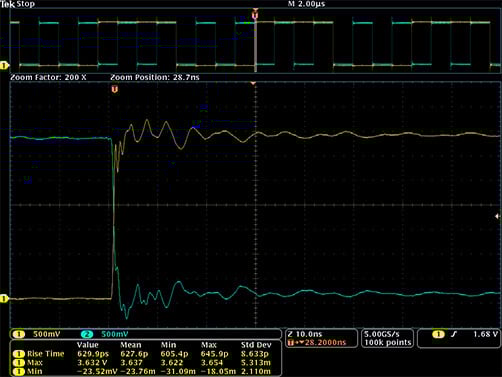Click the Zoom Factor 200 X label
The image size is (502, 377).
[48, 77]
